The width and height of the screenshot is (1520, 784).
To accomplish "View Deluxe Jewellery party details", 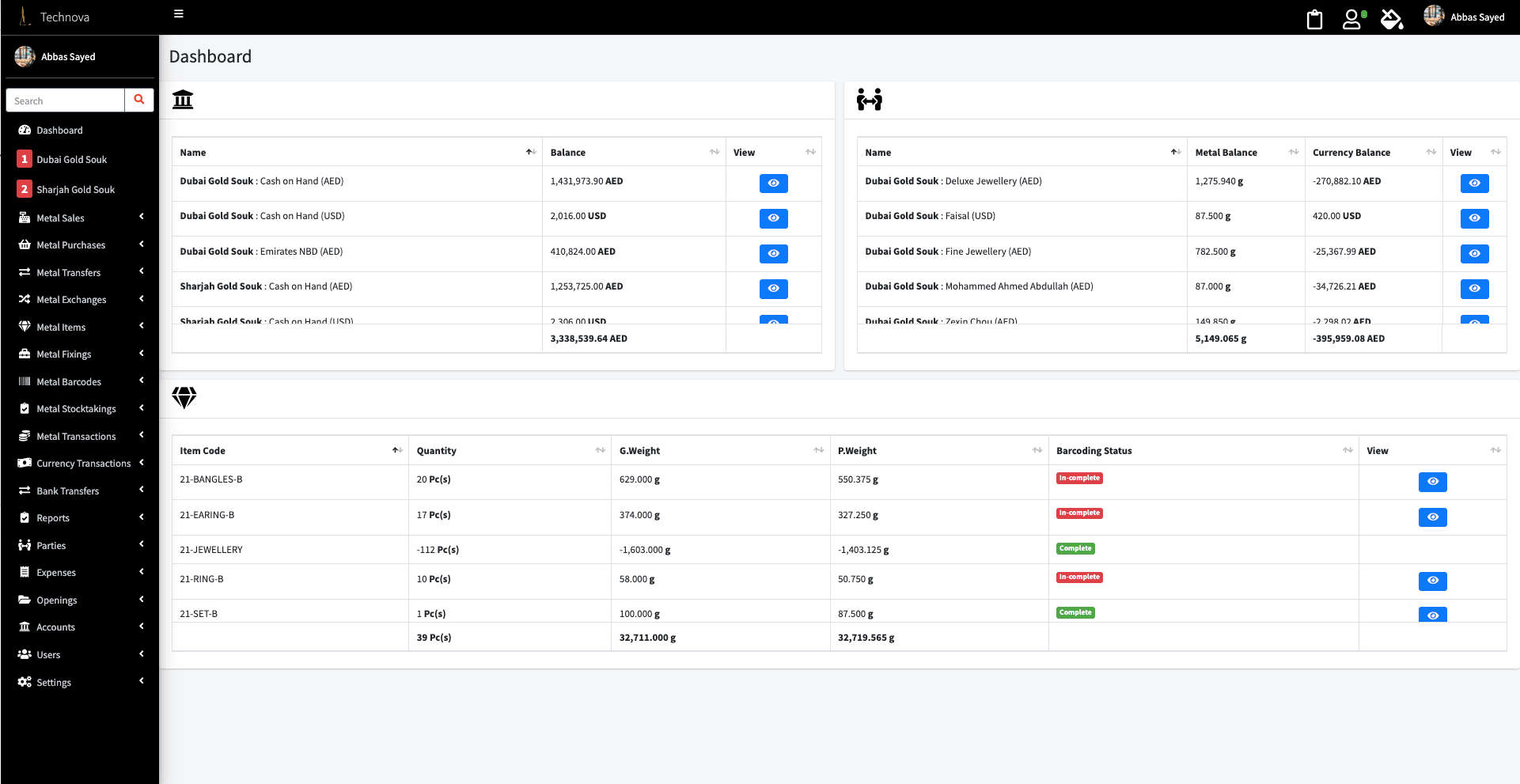I will tap(1474, 184).
